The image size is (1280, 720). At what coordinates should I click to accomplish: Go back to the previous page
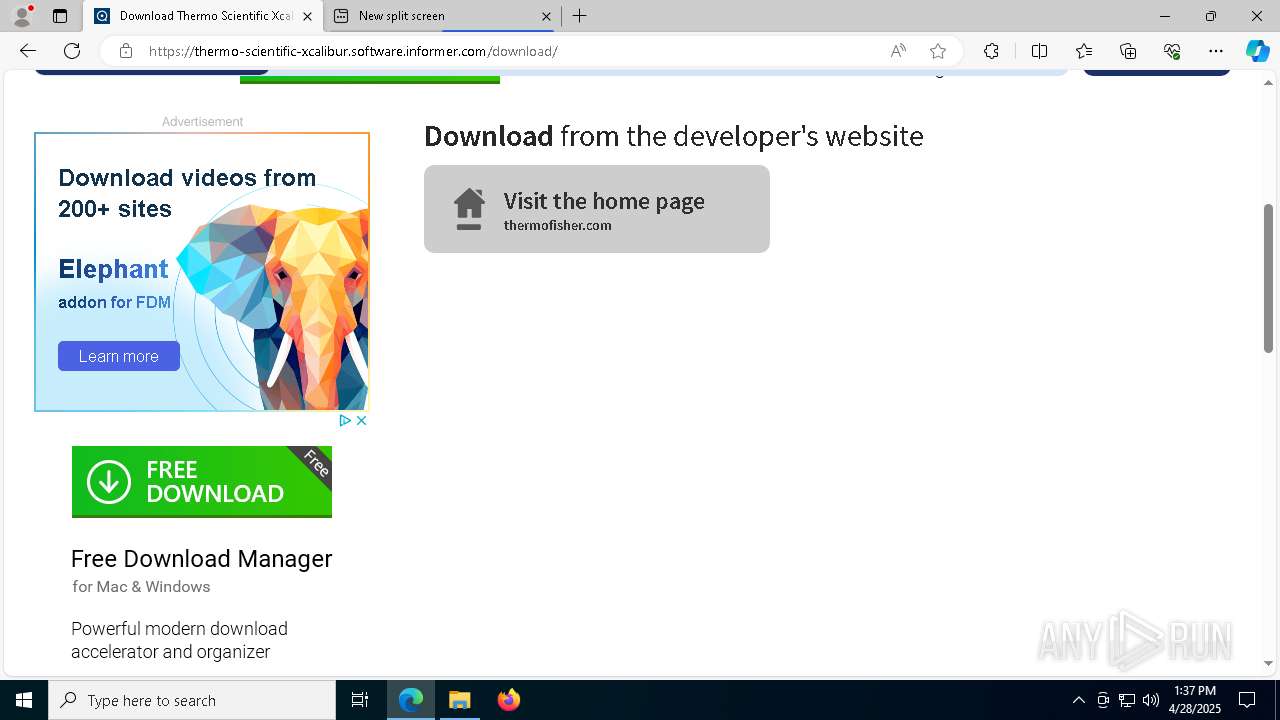coord(28,51)
